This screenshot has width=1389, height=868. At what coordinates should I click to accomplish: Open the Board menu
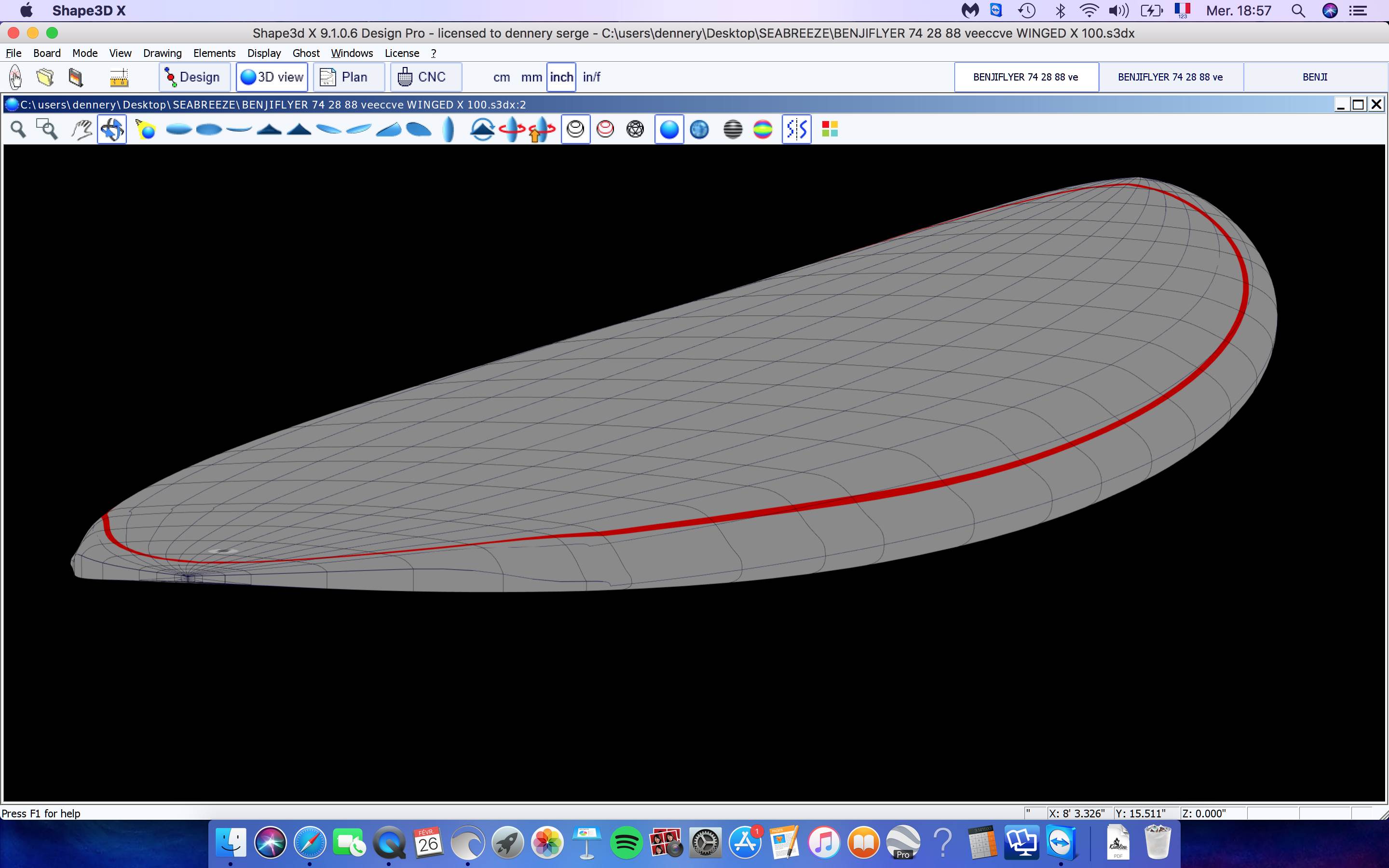tap(46, 53)
